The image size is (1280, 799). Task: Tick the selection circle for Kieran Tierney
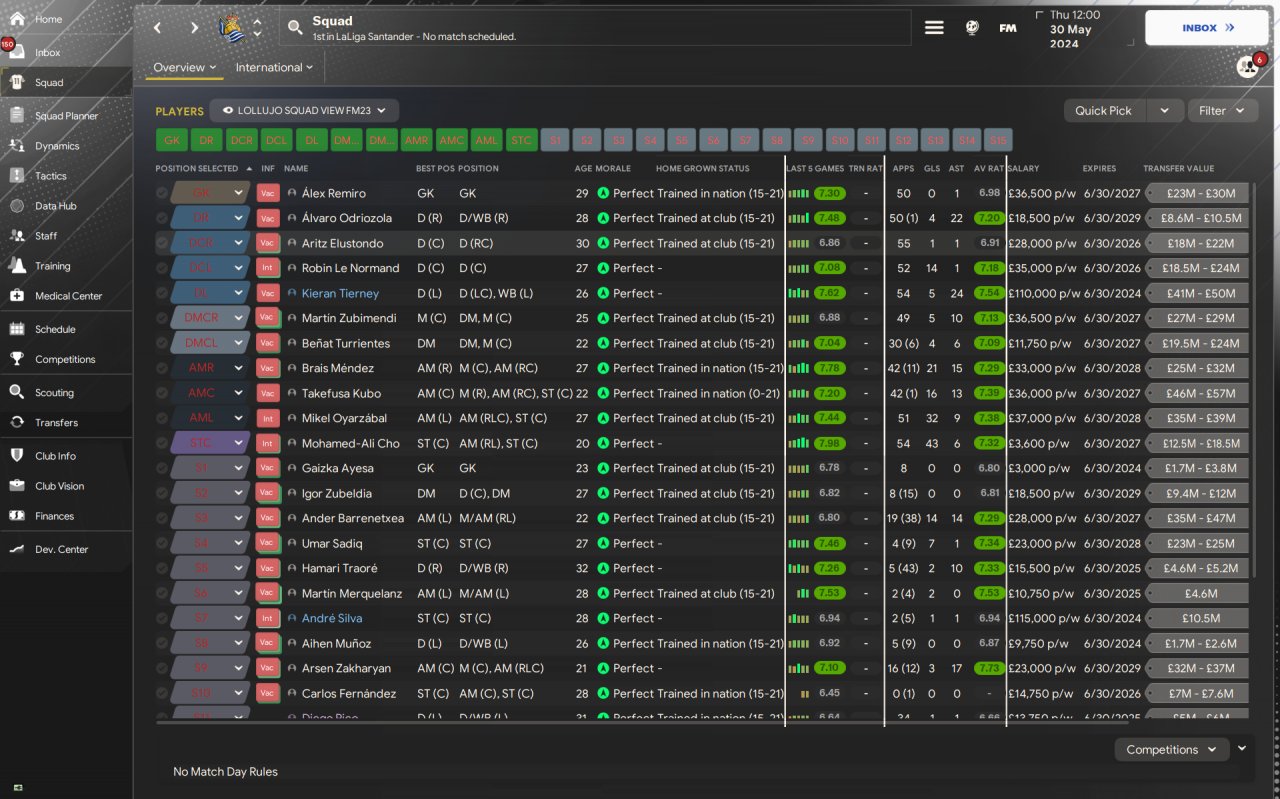pos(162,293)
